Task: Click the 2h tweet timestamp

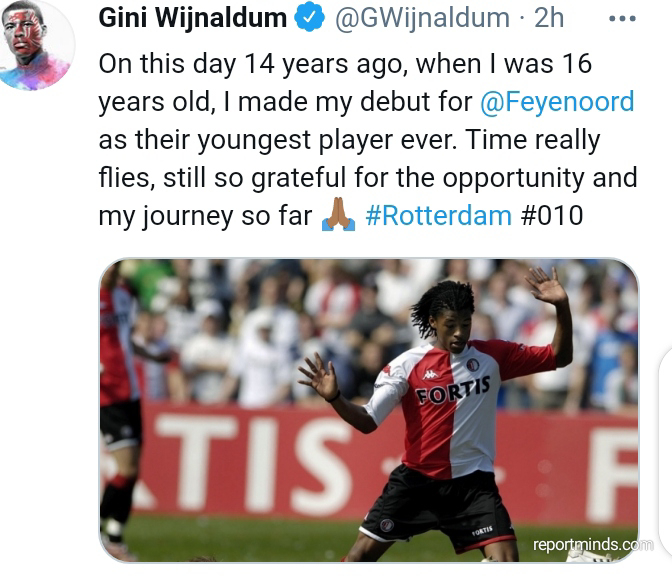Action: click(x=549, y=18)
